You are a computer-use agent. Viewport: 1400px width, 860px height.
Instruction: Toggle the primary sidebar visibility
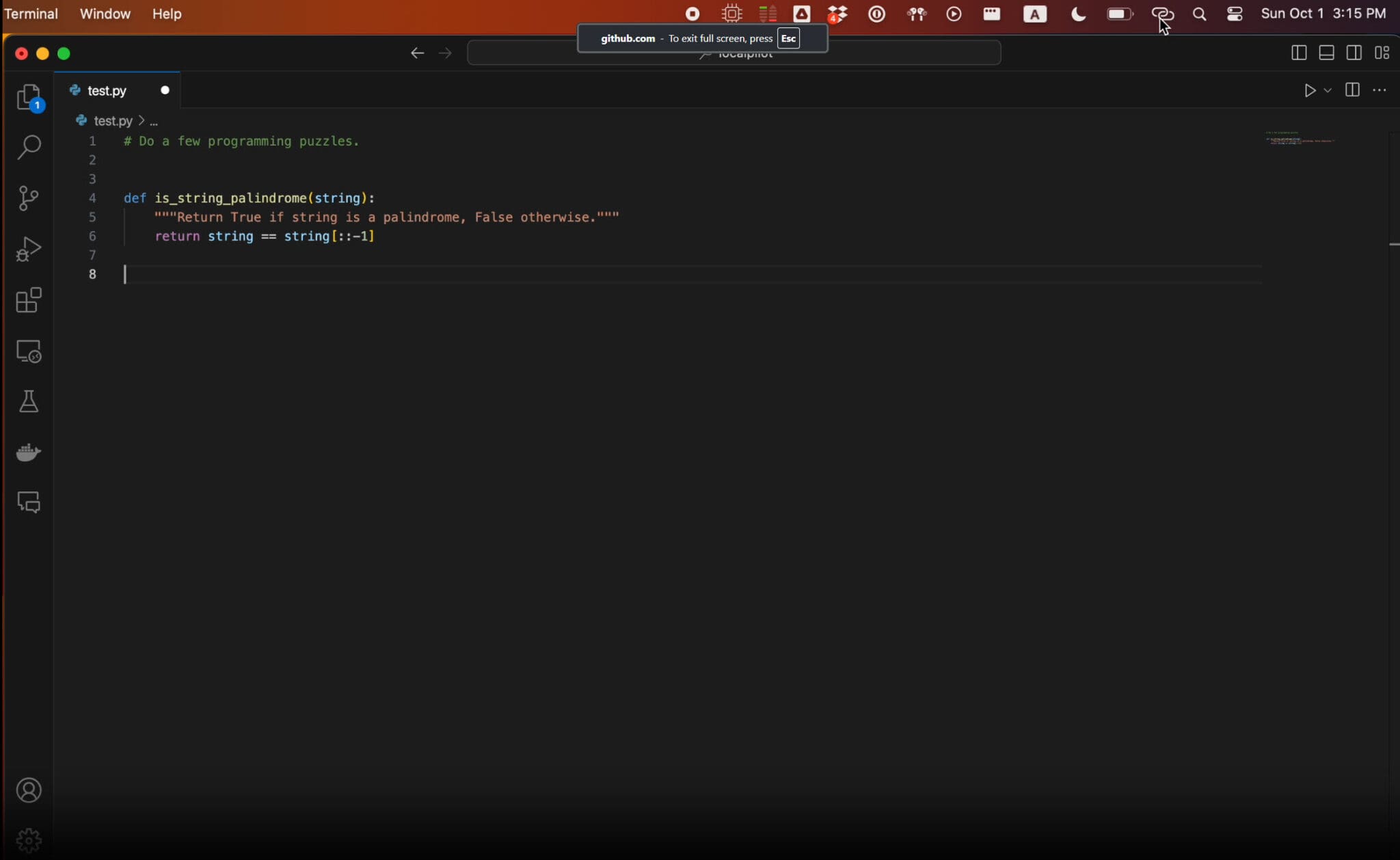point(1298,53)
